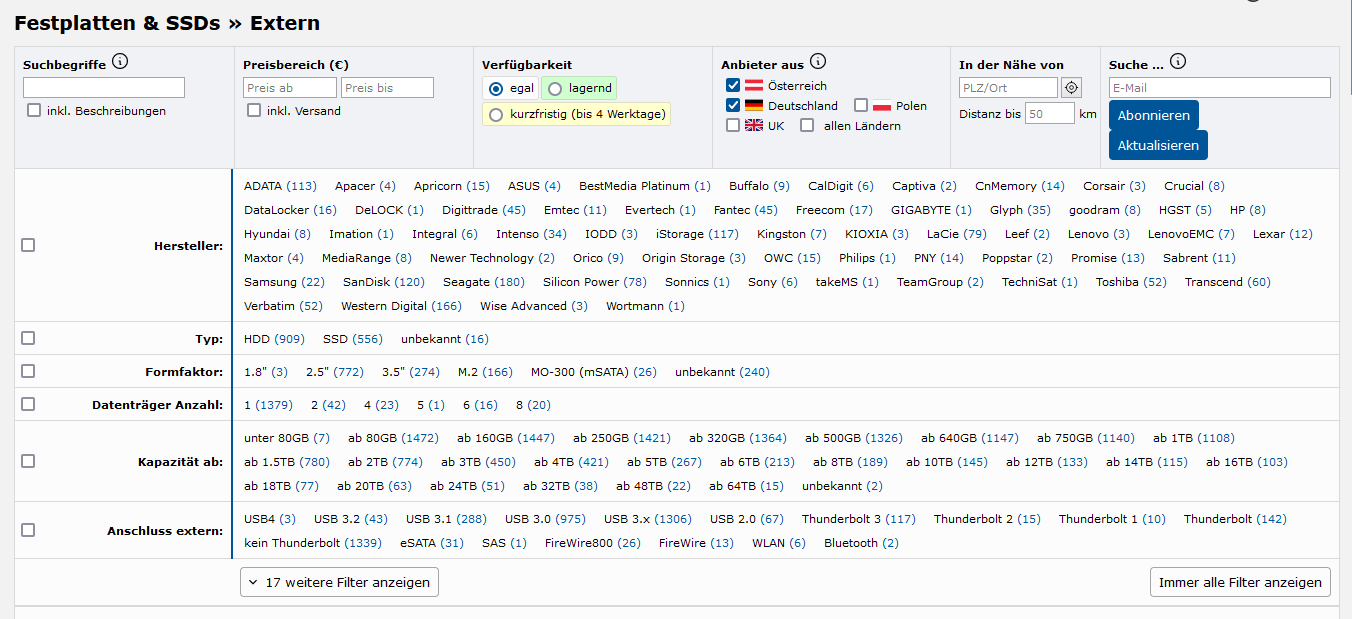
Task: Filter by manufacturer Seagate
Action: point(484,282)
